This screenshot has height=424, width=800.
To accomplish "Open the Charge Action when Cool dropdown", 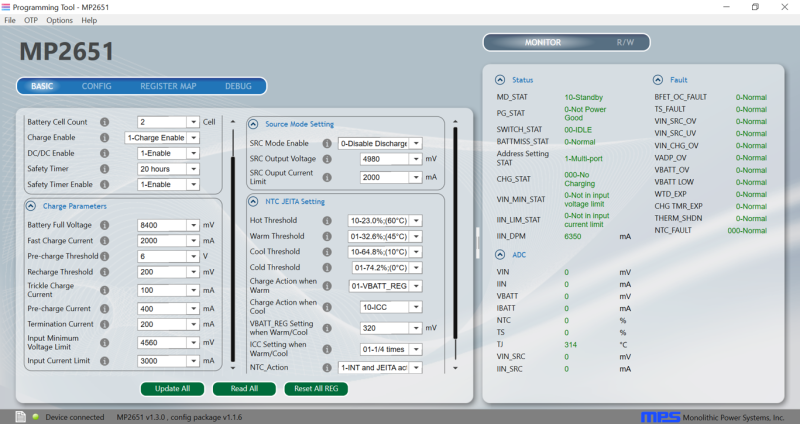I will click(416, 307).
